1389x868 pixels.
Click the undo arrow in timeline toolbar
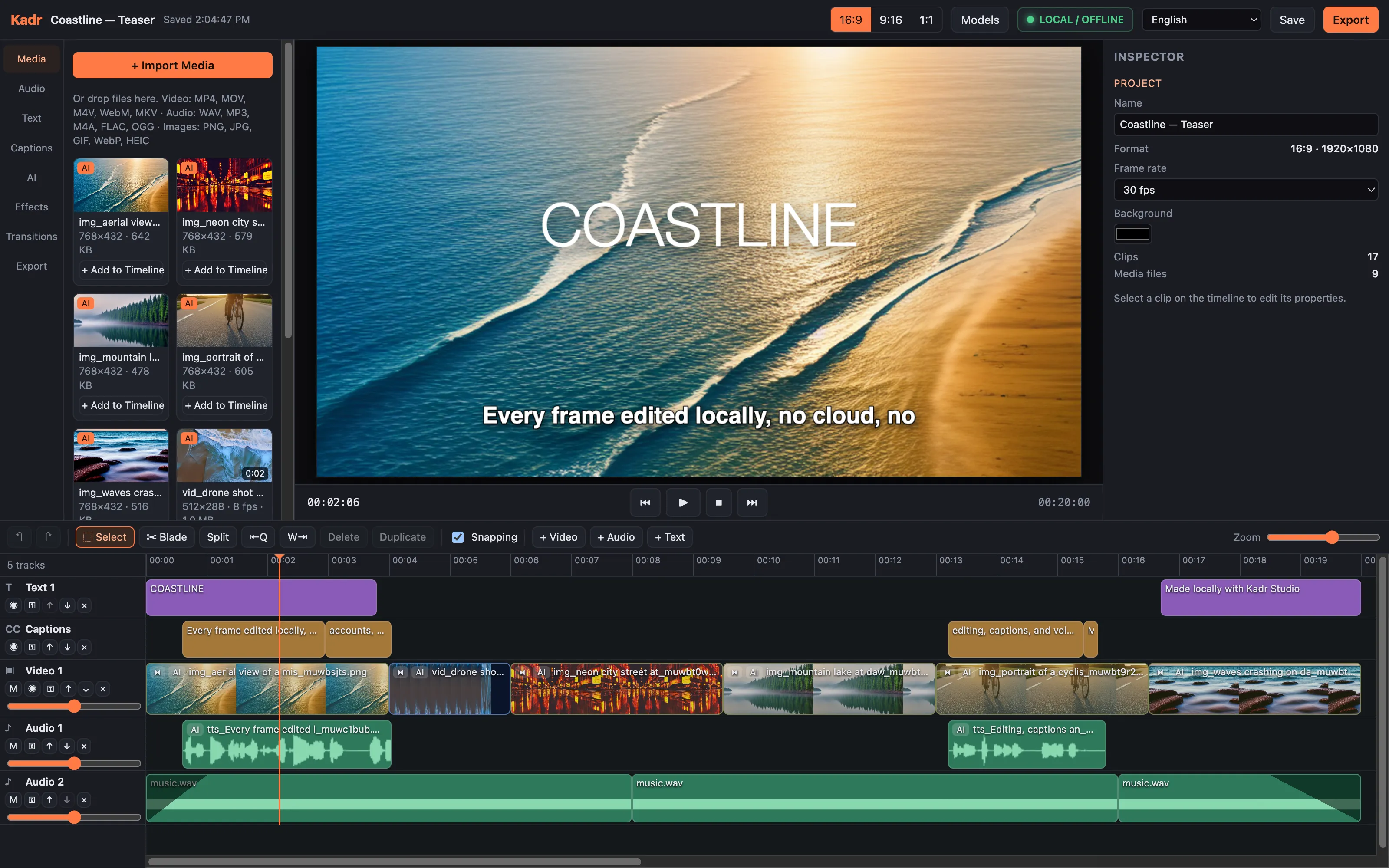(x=20, y=537)
